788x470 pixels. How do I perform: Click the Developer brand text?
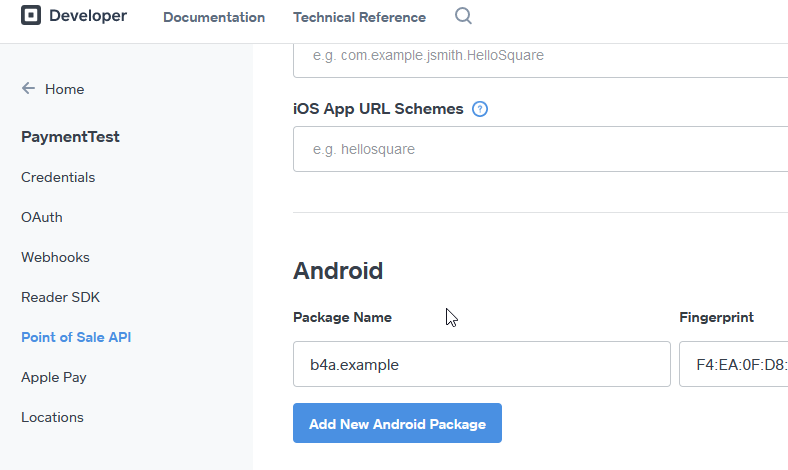[88, 16]
